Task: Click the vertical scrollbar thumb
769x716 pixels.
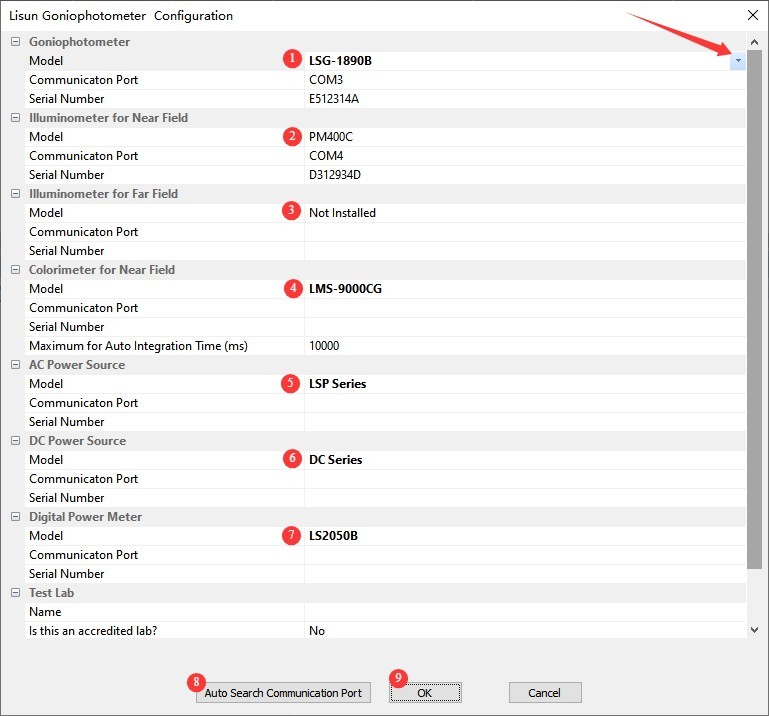Action: 754,309
